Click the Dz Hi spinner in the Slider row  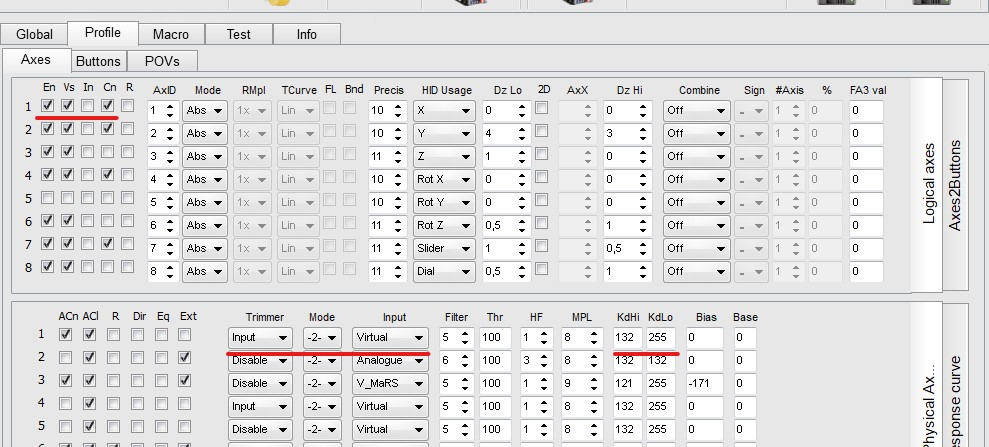(626, 248)
